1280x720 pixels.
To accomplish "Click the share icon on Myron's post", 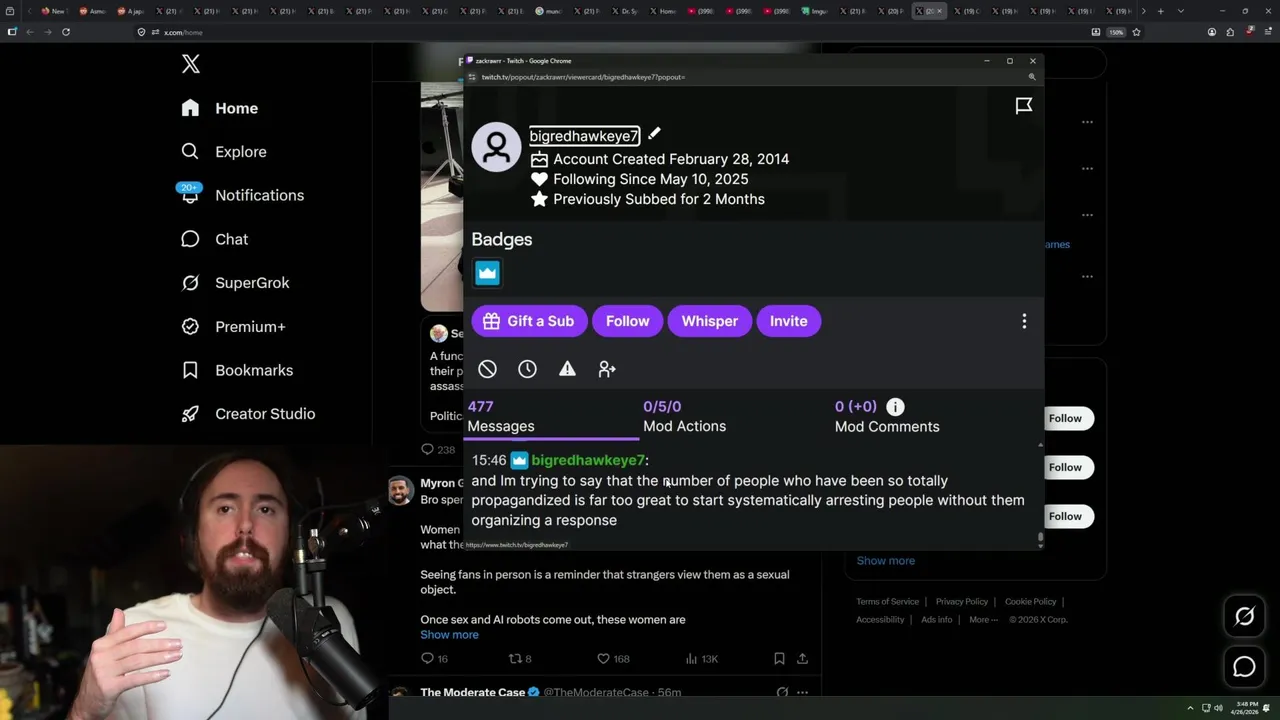I will click(x=802, y=659).
